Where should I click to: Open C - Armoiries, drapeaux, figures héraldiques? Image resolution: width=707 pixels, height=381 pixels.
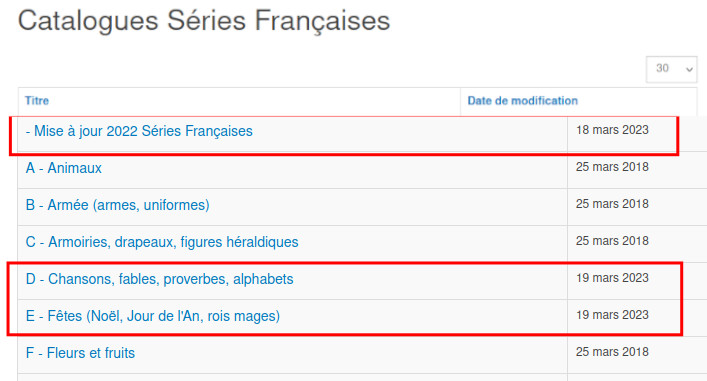point(162,242)
